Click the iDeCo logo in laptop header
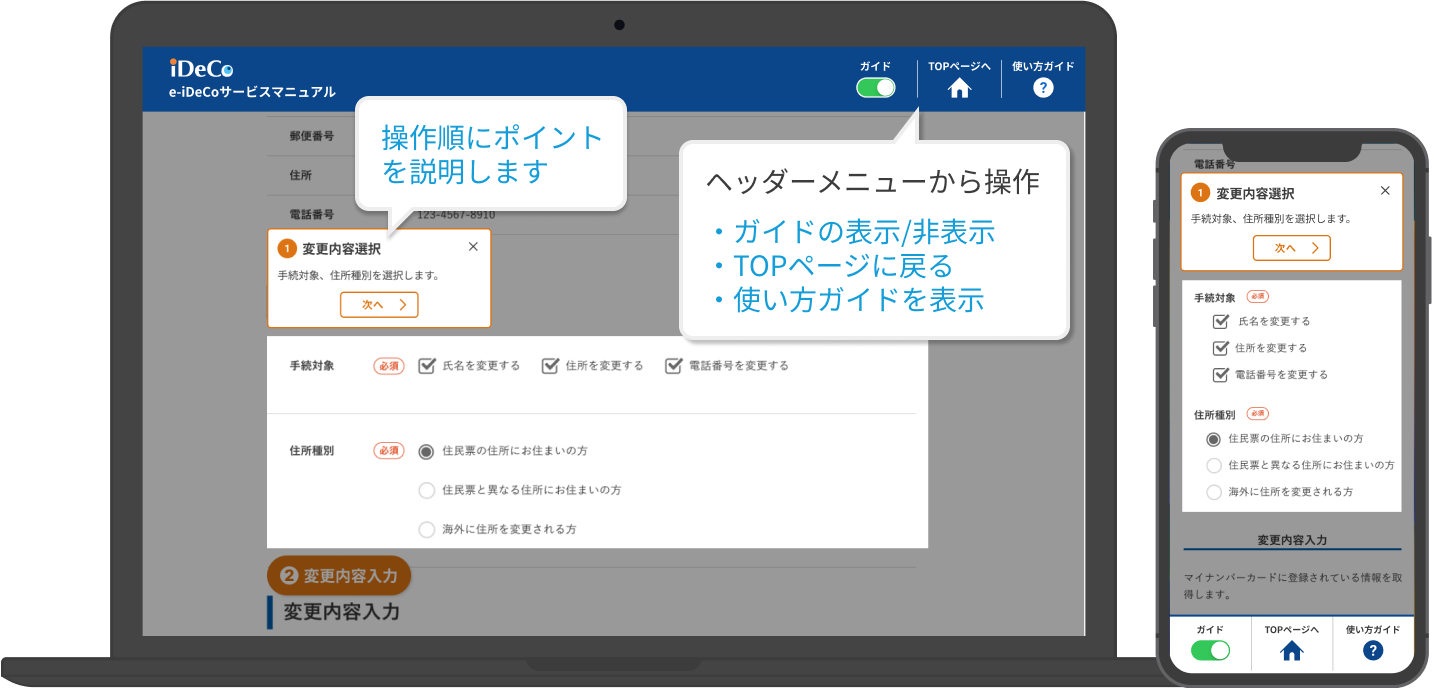The image size is (1434, 688). [201, 68]
